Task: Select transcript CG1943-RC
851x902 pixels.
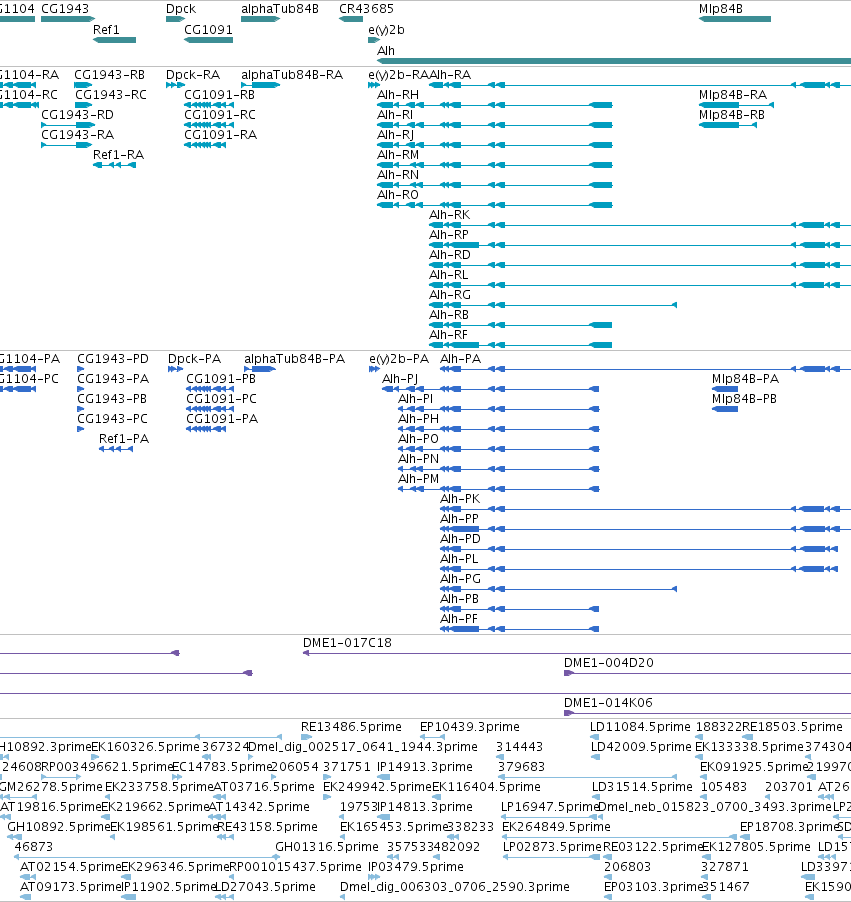Action: coord(83,105)
